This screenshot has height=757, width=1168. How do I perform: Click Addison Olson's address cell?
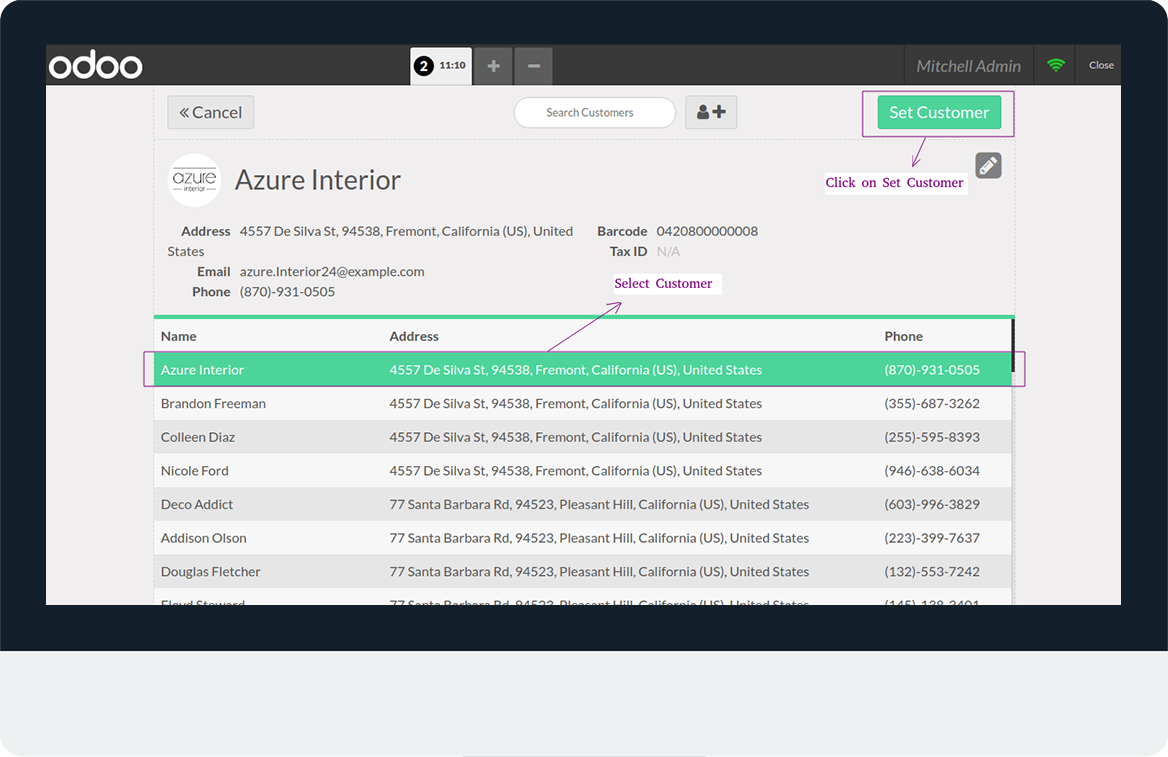pyautogui.click(x=599, y=537)
